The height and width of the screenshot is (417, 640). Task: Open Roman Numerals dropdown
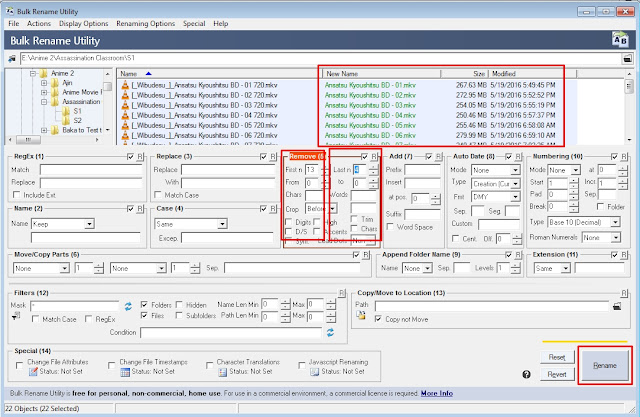point(601,237)
